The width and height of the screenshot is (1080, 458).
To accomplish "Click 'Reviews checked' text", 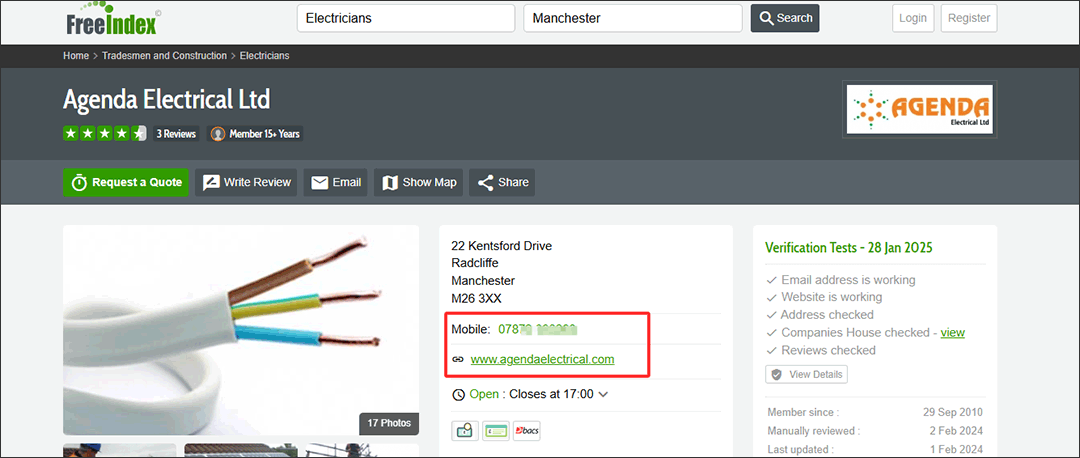I will pos(829,351).
